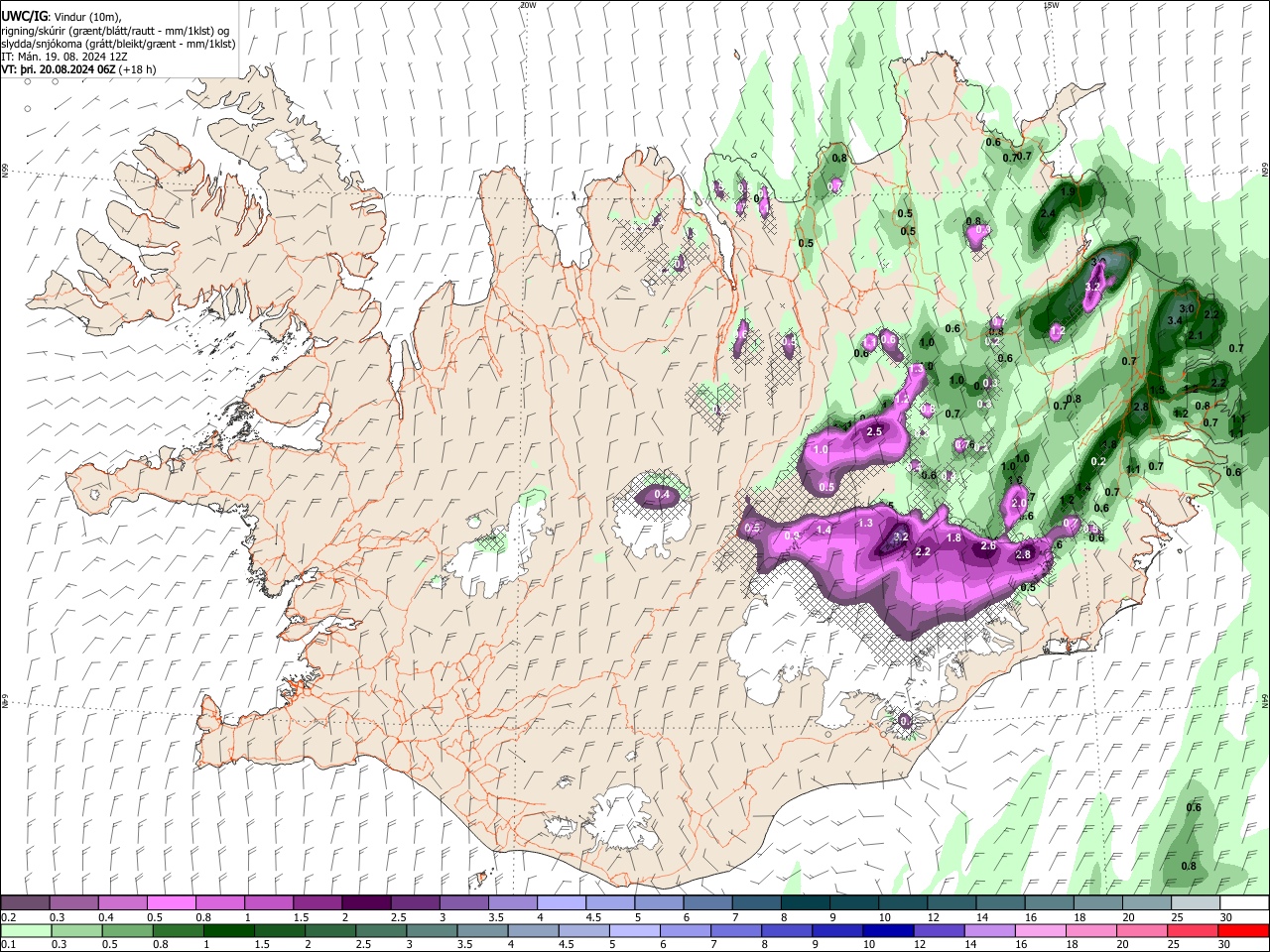The height and width of the screenshot is (952, 1270).
Task: Click the white swatch at 30 in upper legend
Action: tap(1243, 902)
